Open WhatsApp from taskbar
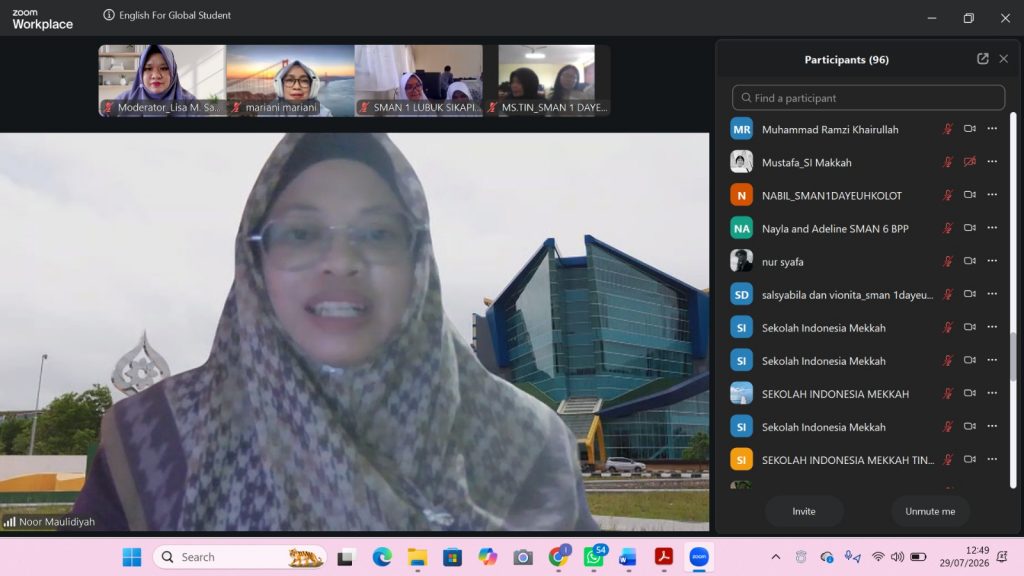1024x576 pixels. (594, 557)
